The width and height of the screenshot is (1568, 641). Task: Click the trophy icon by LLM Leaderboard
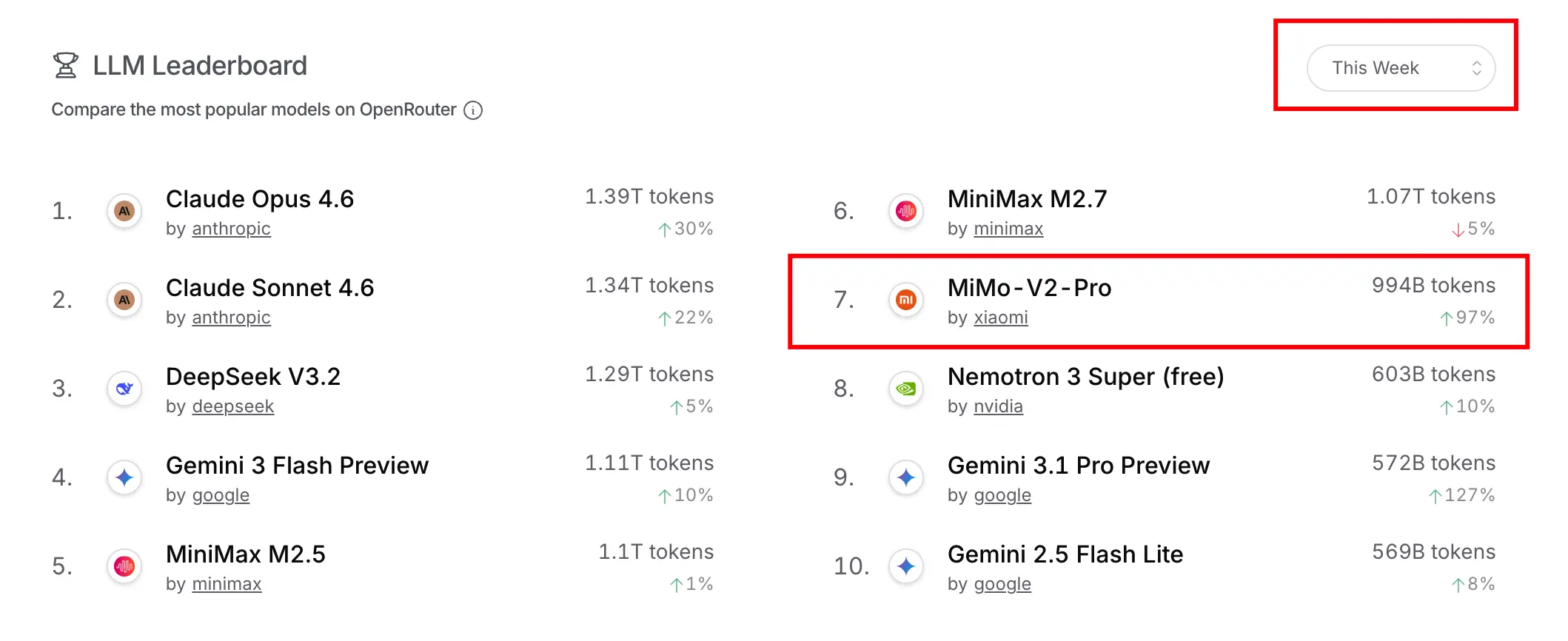[66, 65]
